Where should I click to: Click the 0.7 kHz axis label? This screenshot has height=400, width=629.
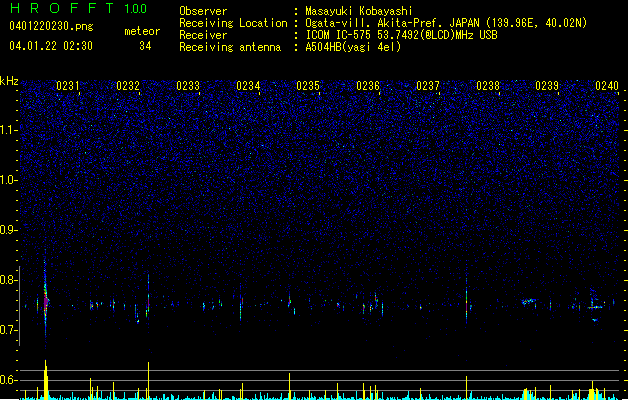(x=9, y=330)
